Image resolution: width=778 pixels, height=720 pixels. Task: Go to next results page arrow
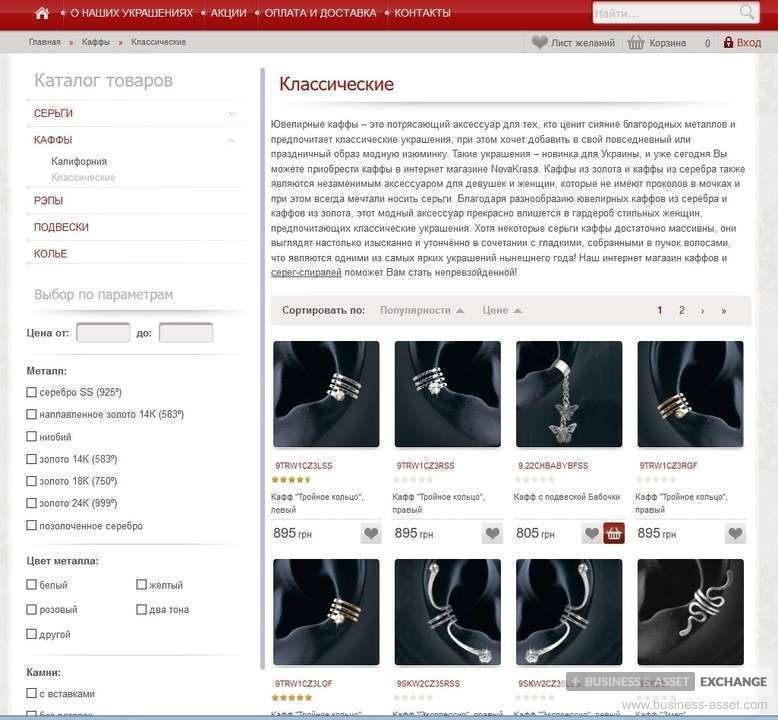point(702,311)
